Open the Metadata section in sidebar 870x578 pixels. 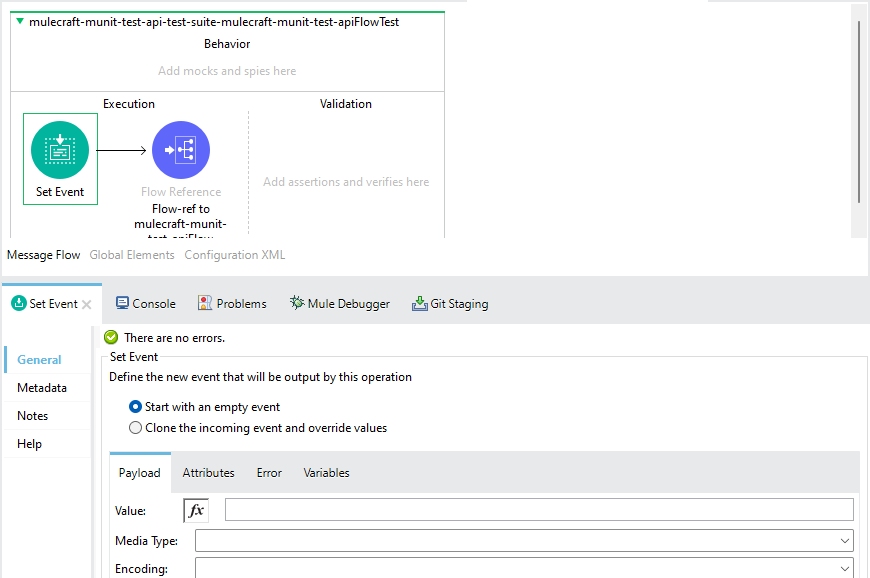coord(42,388)
